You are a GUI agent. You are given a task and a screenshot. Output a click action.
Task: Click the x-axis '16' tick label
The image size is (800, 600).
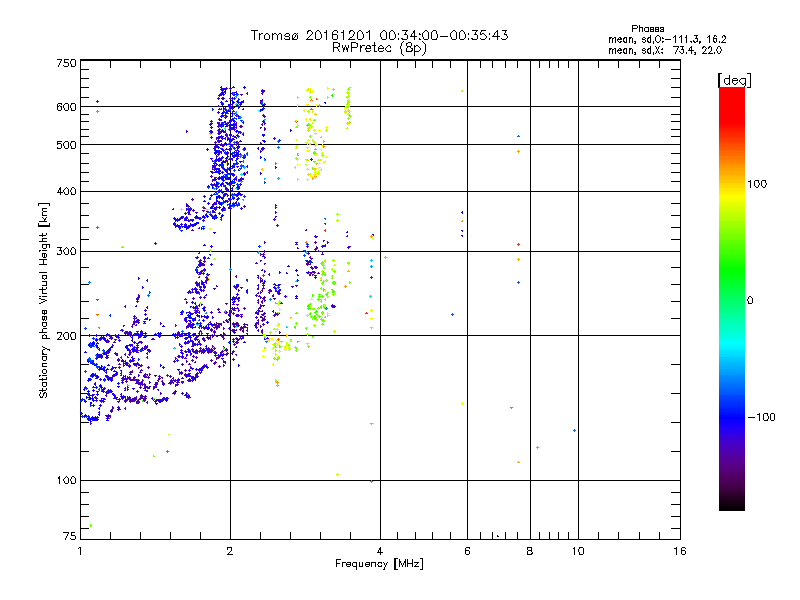(x=680, y=551)
